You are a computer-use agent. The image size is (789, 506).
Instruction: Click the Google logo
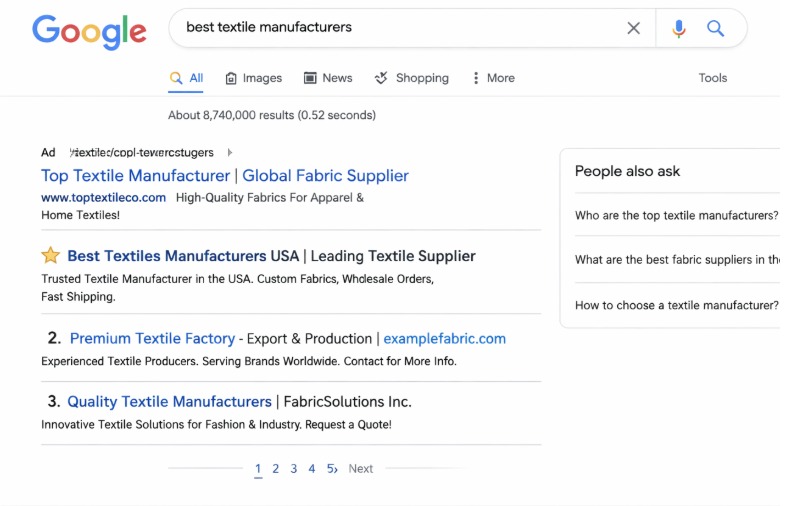(89, 31)
